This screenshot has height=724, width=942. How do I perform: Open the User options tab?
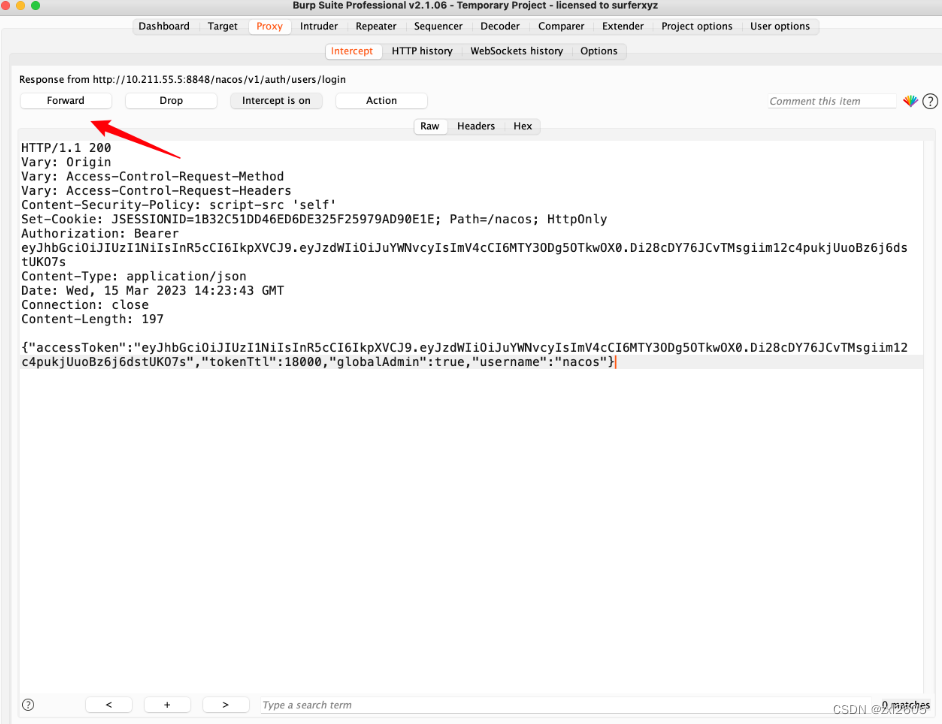(x=780, y=26)
